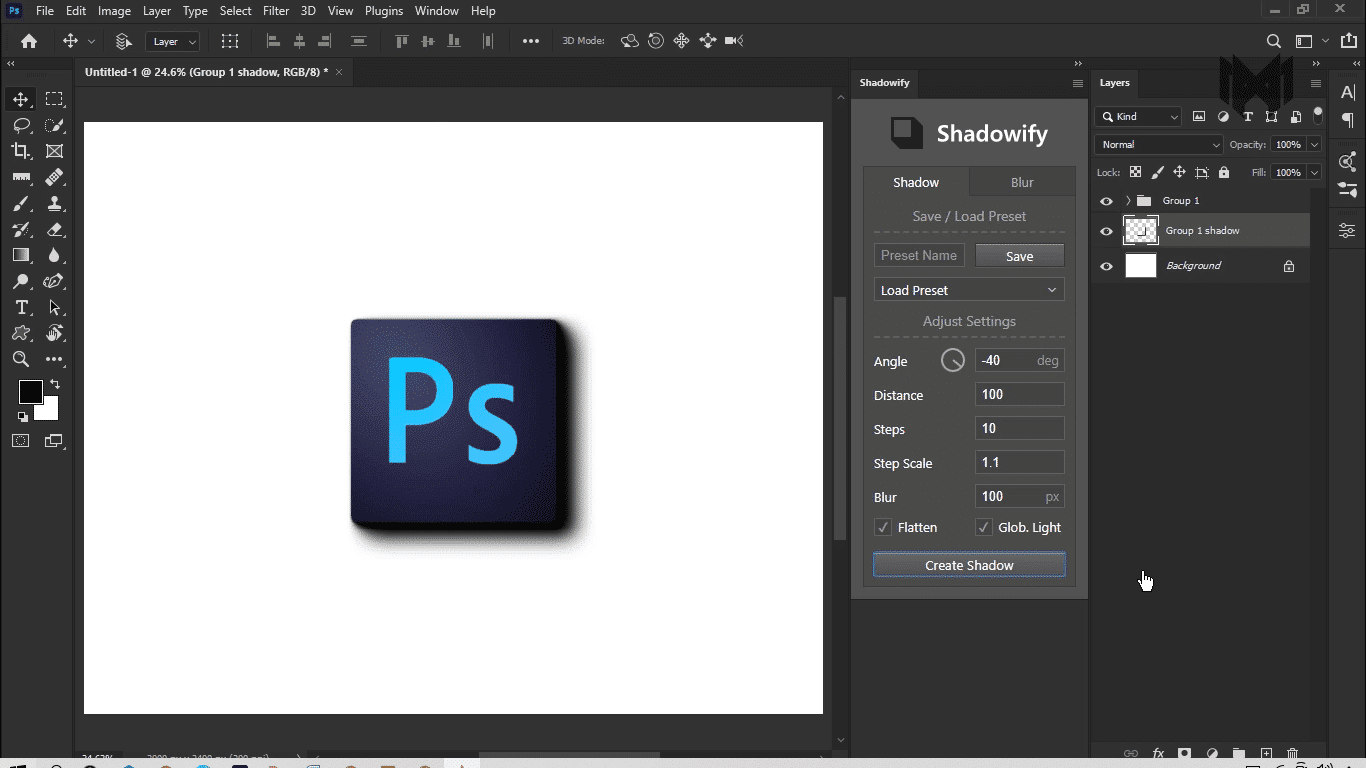The width and height of the screenshot is (1366, 768).
Task: Open the Window menu
Action: coord(437,11)
